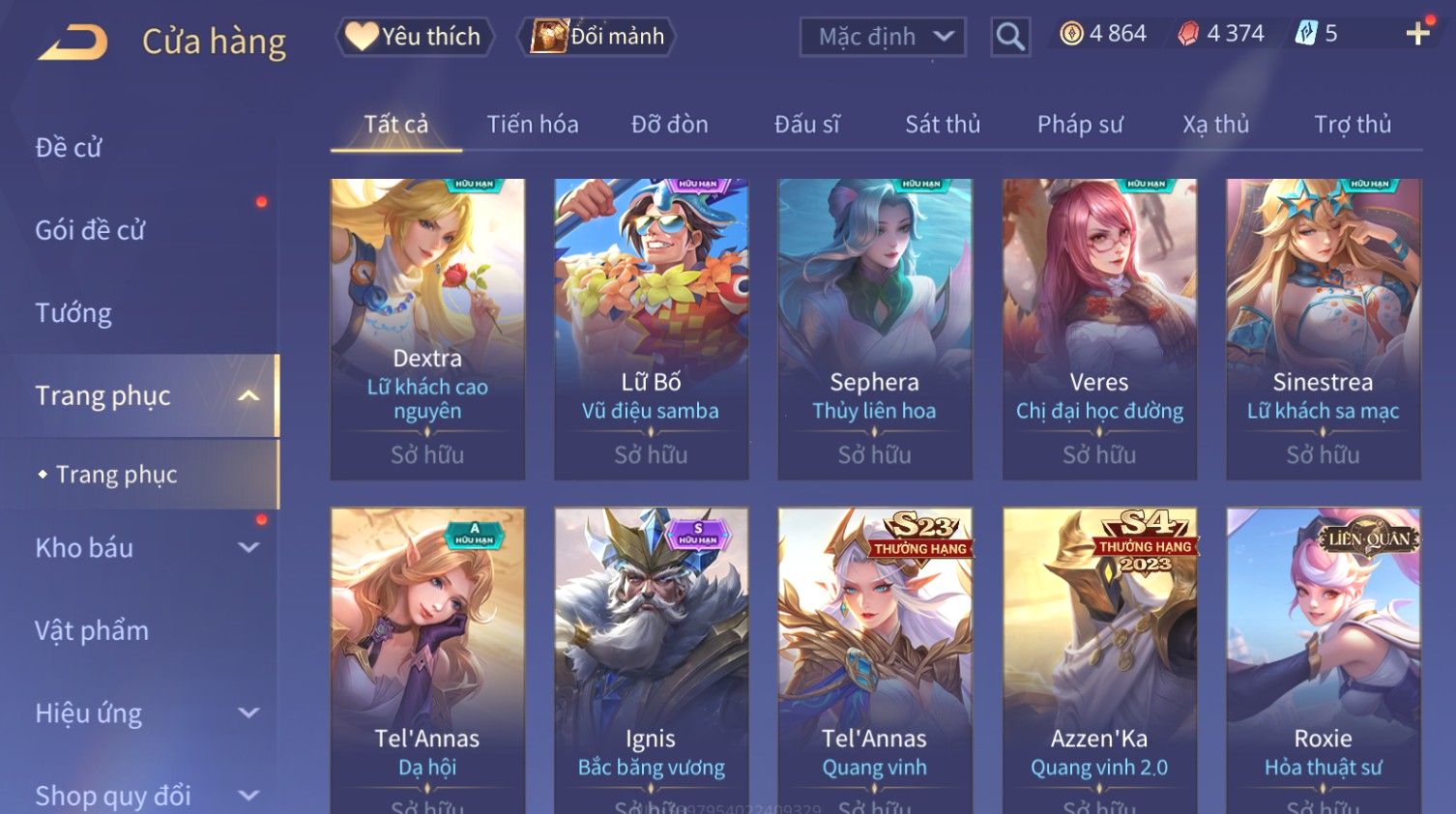
Task: Tap the plus icon to add currency
Action: click(1418, 34)
